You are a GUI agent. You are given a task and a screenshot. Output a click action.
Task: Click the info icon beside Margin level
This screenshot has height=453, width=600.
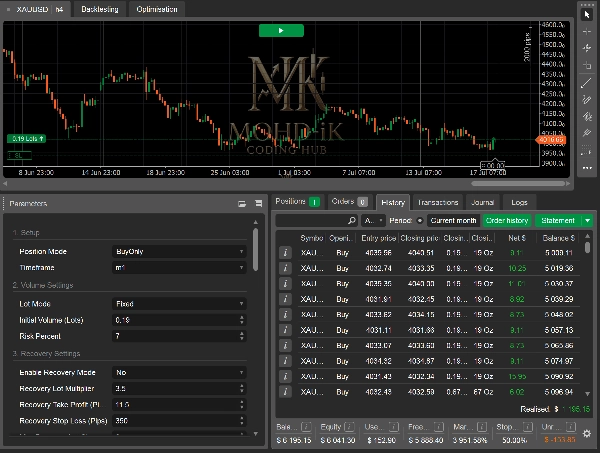[x=482, y=427]
